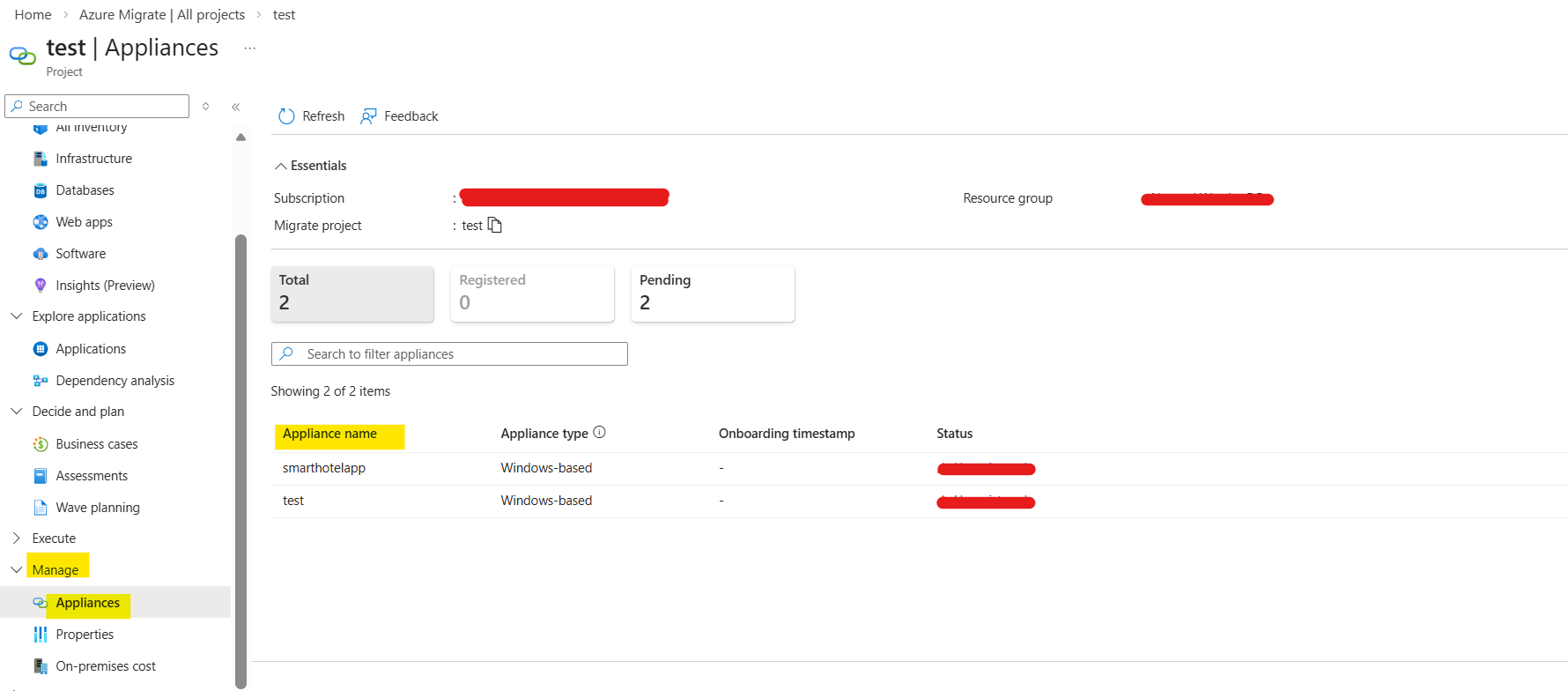Click the Business cases dollar icon
The height and width of the screenshot is (691, 1568).
click(x=41, y=444)
